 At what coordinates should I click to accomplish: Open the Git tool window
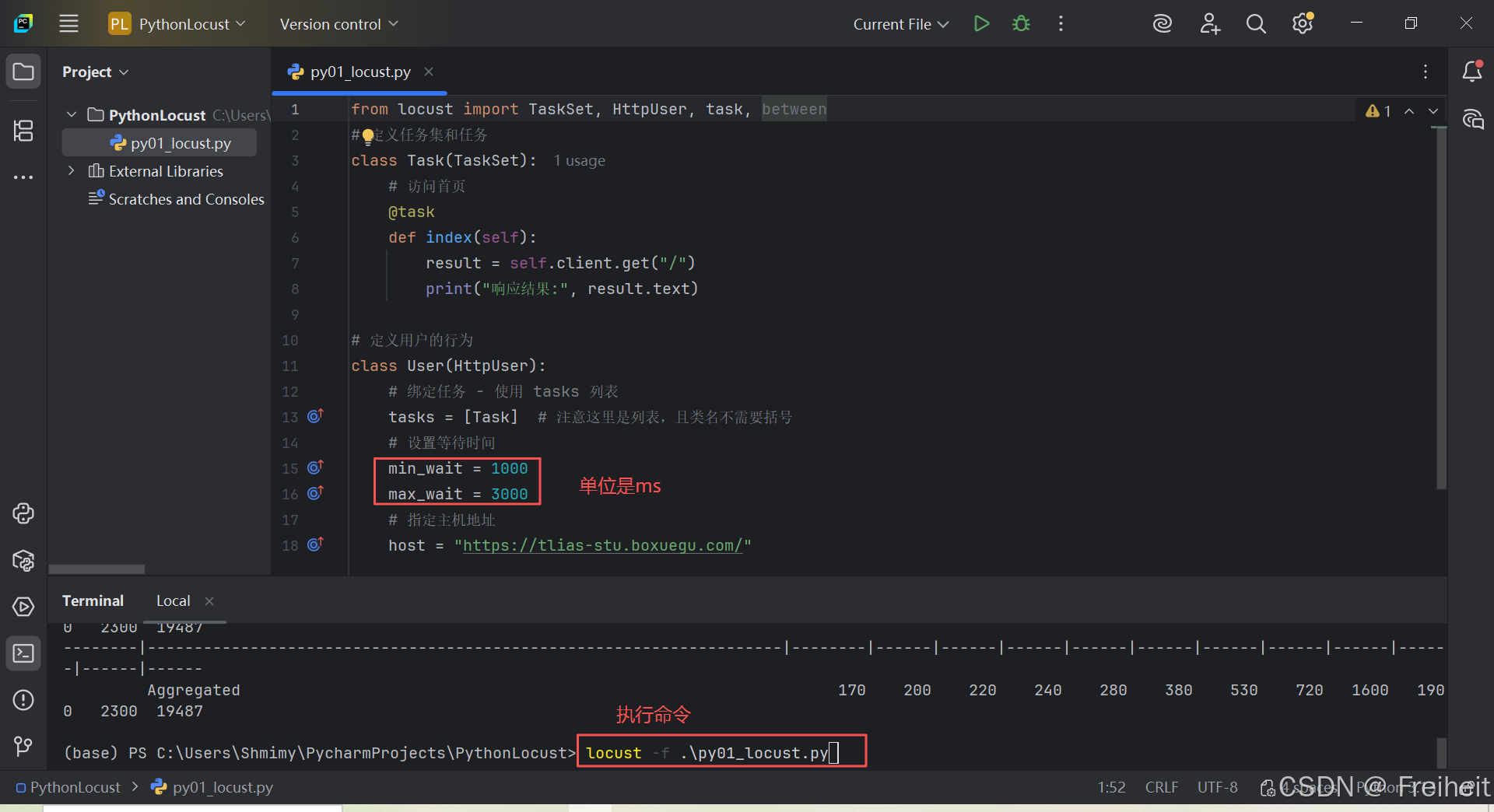pos(23,747)
